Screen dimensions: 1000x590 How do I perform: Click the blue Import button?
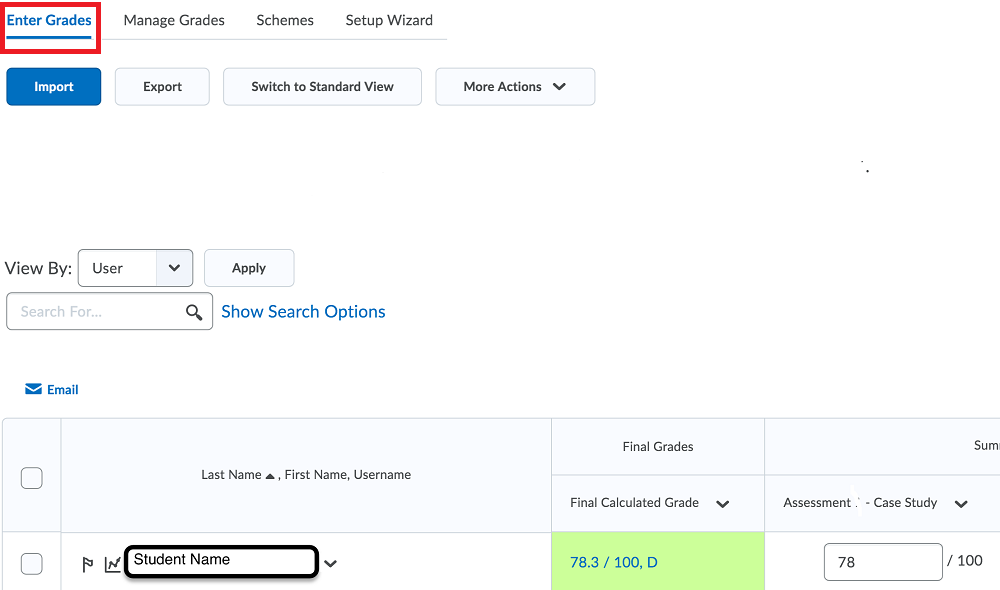click(x=54, y=87)
